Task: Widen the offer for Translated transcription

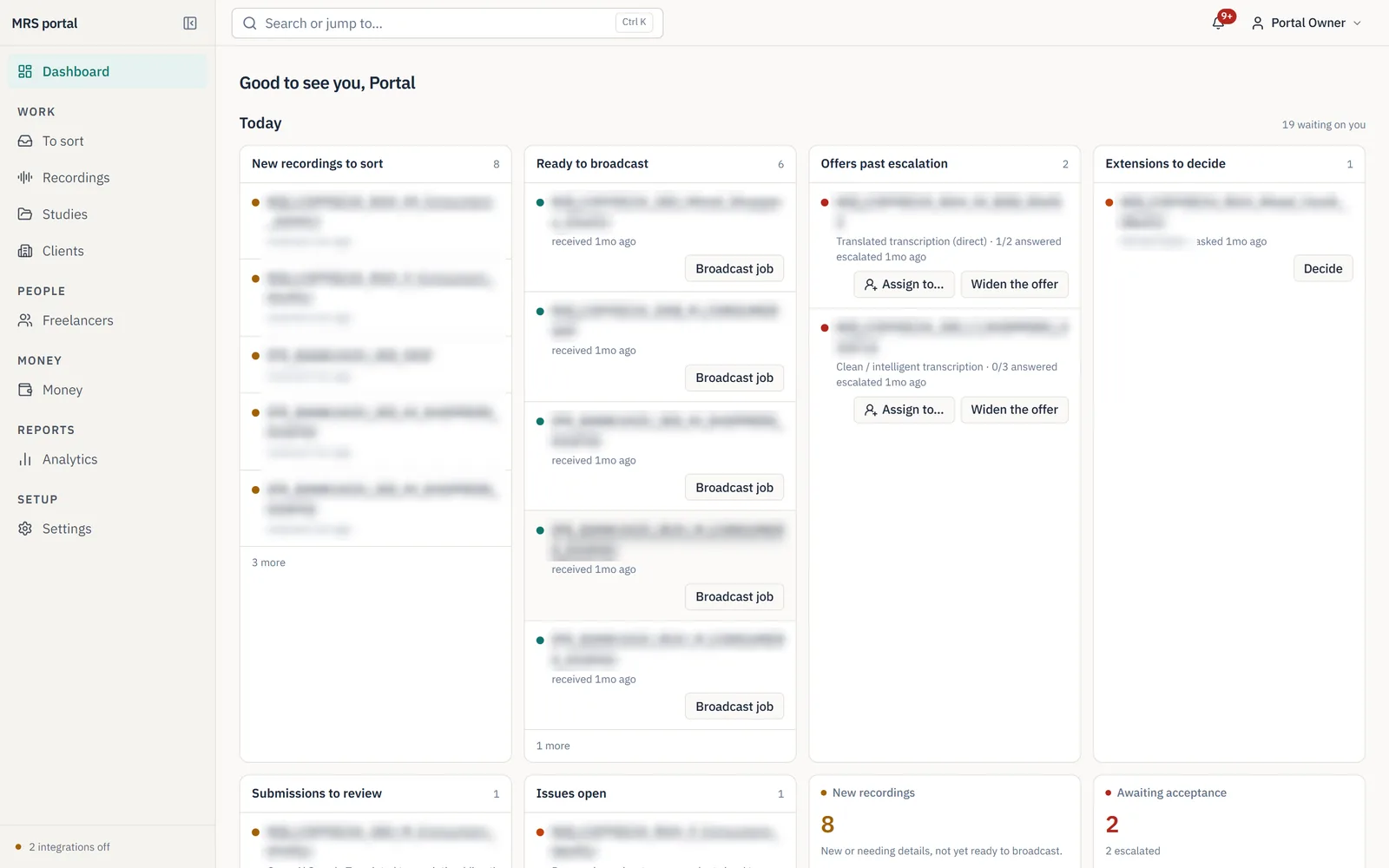Action: coord(1014,285)
